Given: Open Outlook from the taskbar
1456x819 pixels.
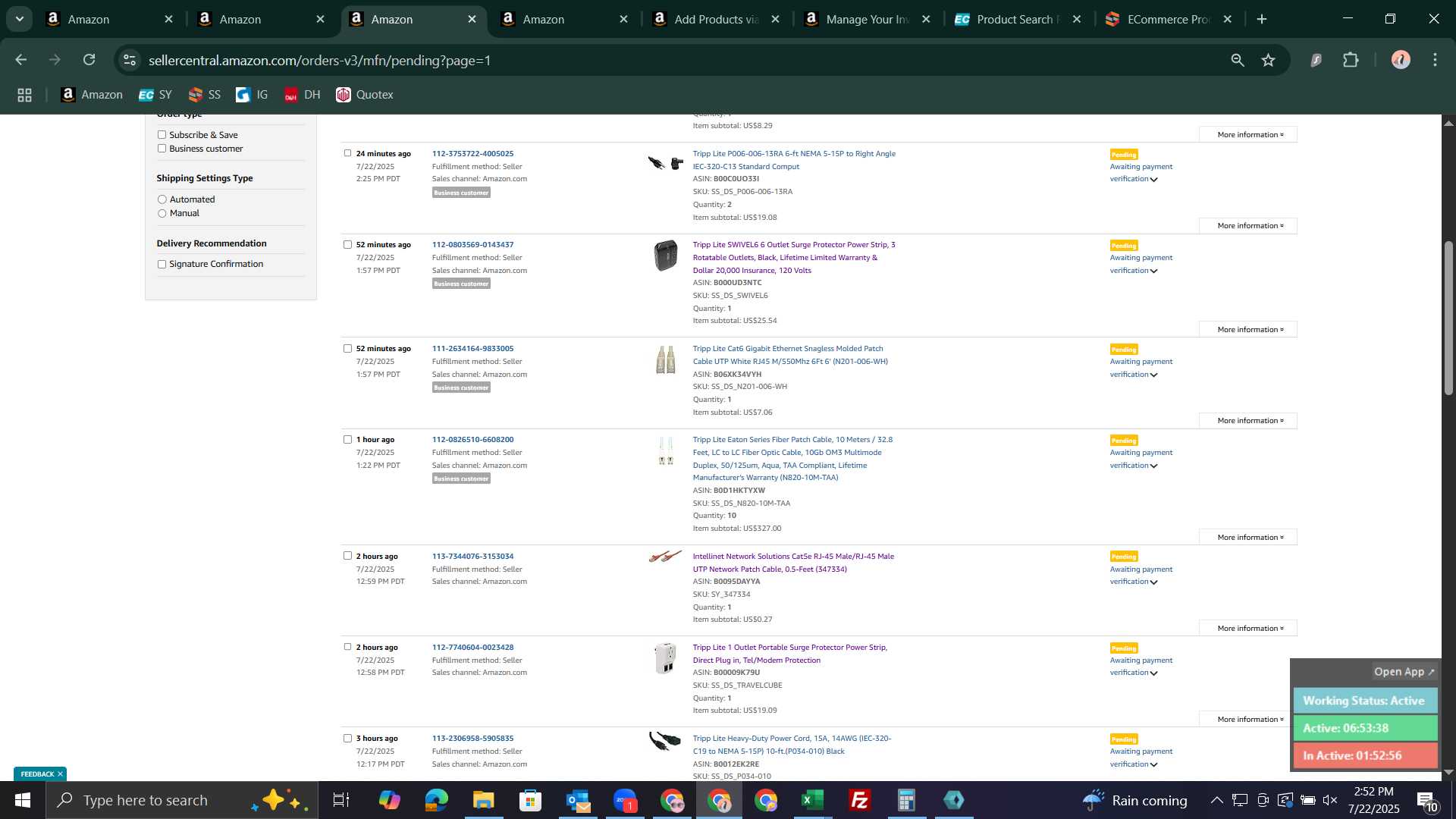Looking at the screenshot, I should pyautogui.click(x=578, y=800).
